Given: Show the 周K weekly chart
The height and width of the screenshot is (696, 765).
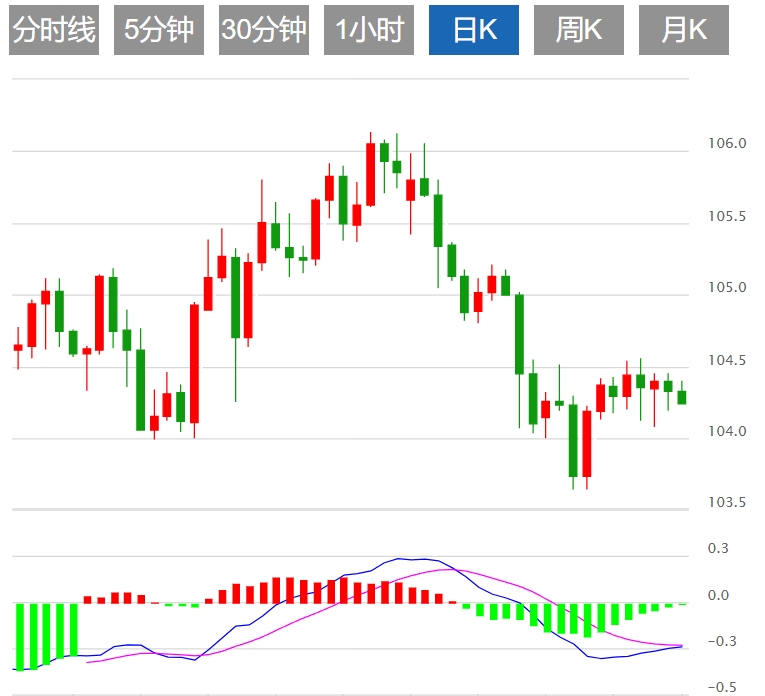Looking at the screenshot, I should 579,30.
